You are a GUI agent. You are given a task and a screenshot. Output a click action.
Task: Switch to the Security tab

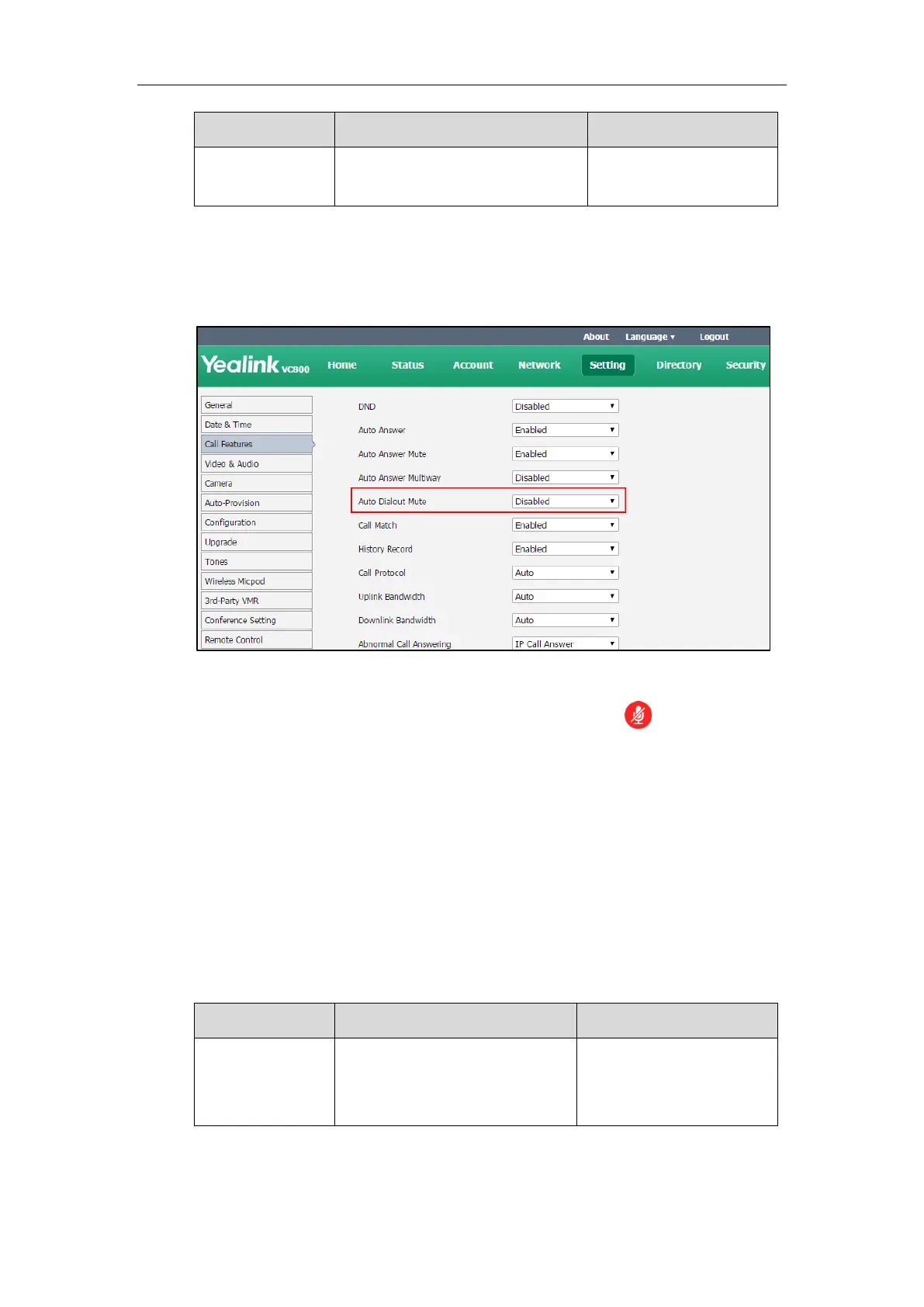746,365
